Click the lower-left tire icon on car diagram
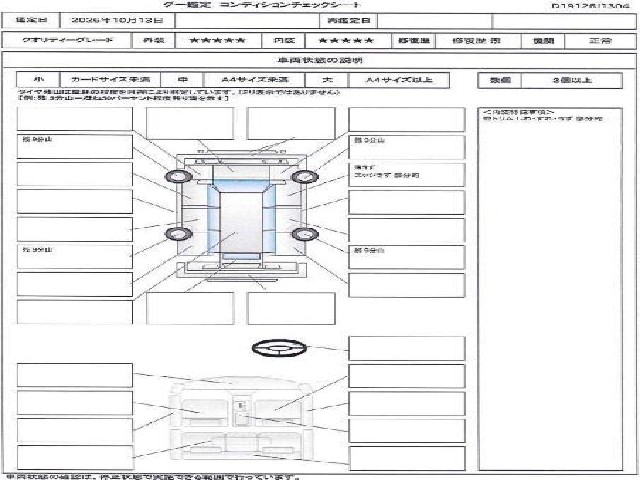The width and height of the screenshot is (640, 480). click(x=179, y=234)
